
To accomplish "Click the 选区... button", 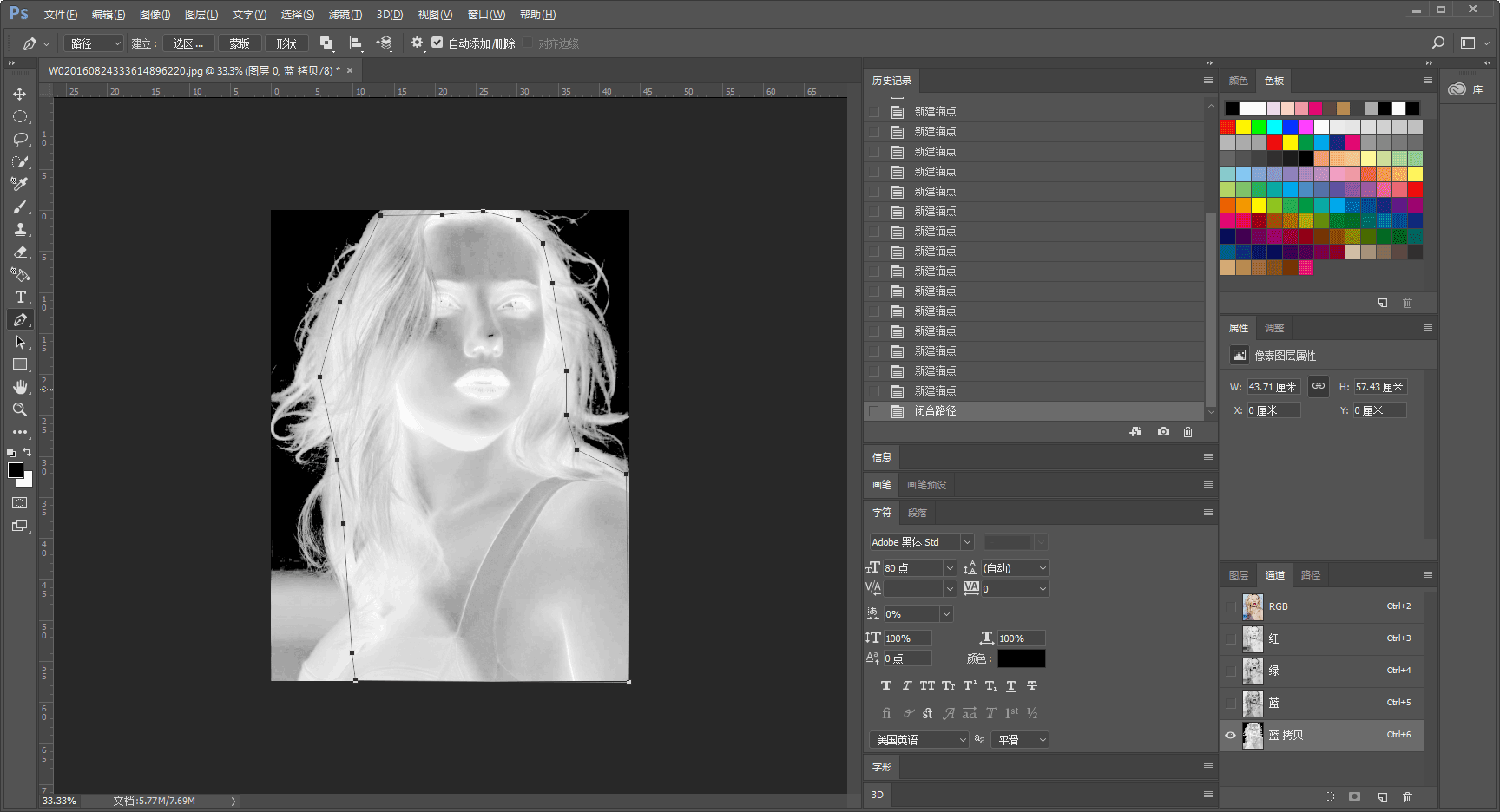I will (188, 43).
